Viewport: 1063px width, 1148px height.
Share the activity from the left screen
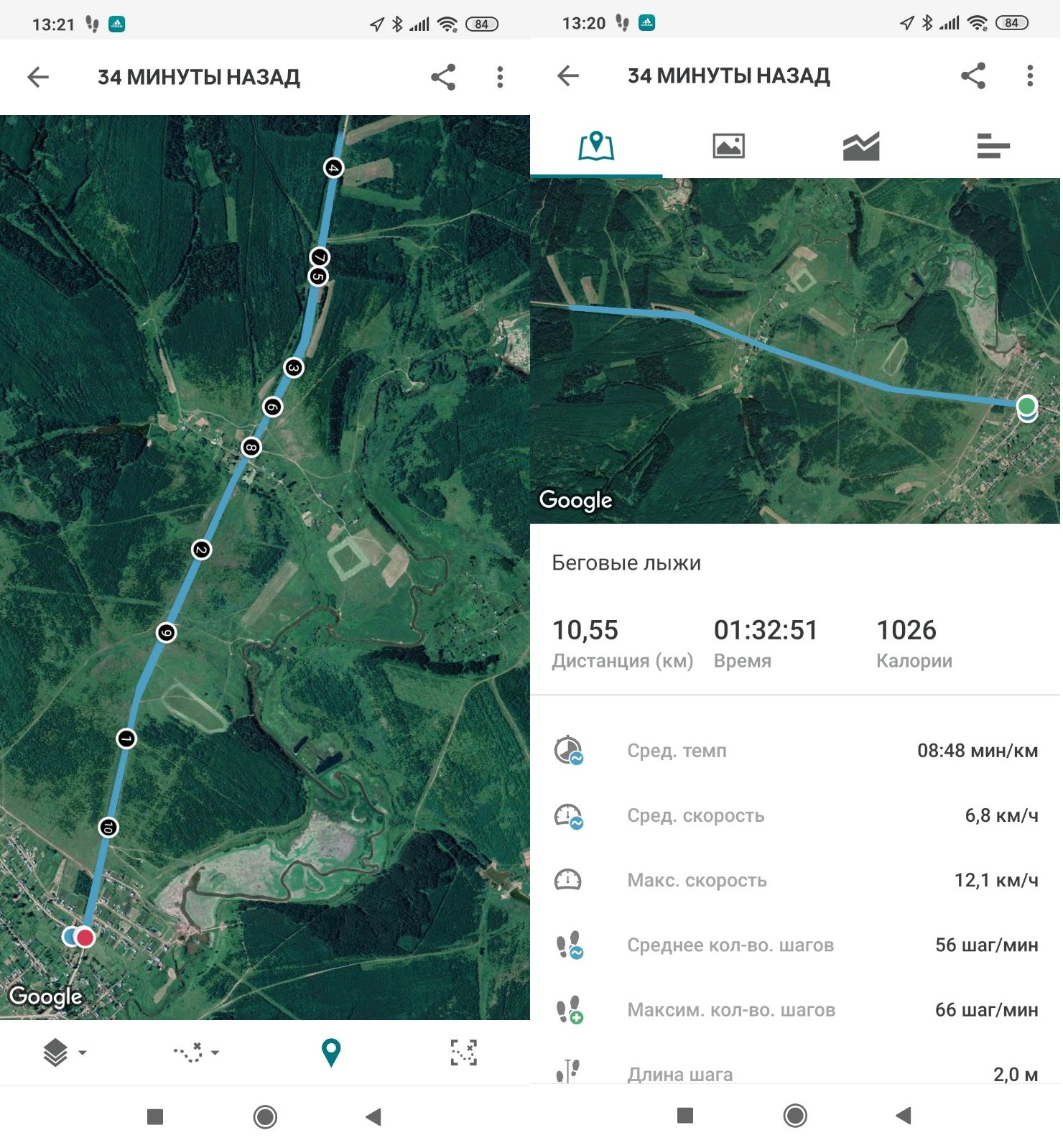[444, 78]
